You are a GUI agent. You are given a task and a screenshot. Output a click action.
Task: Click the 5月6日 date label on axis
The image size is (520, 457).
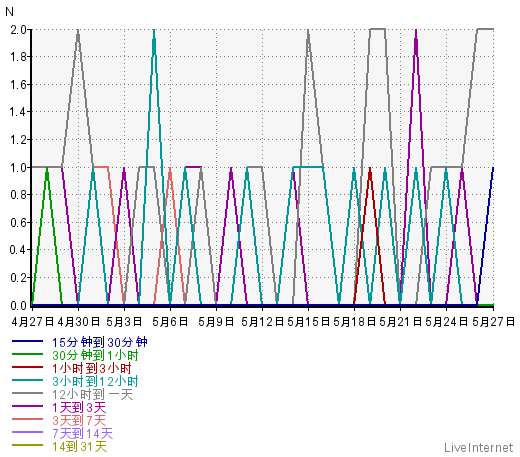170,322
